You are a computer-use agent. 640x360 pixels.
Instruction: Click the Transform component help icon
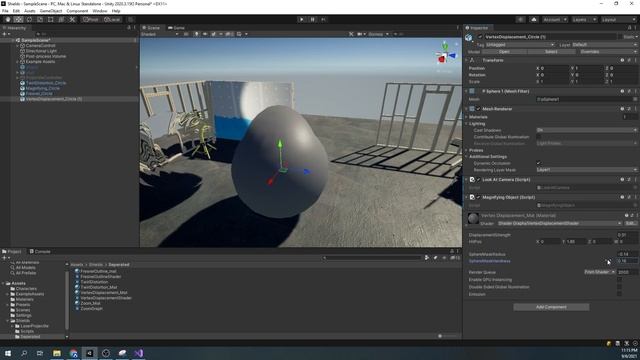coord(622,60)
